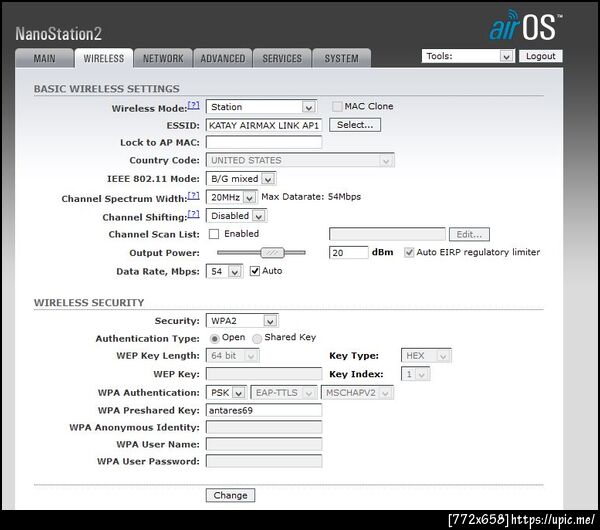Viewport: 600px width, 530px height.
Task: Uncheck the Data Rate Auto checkbox
Action: click(x=254, y=271)
